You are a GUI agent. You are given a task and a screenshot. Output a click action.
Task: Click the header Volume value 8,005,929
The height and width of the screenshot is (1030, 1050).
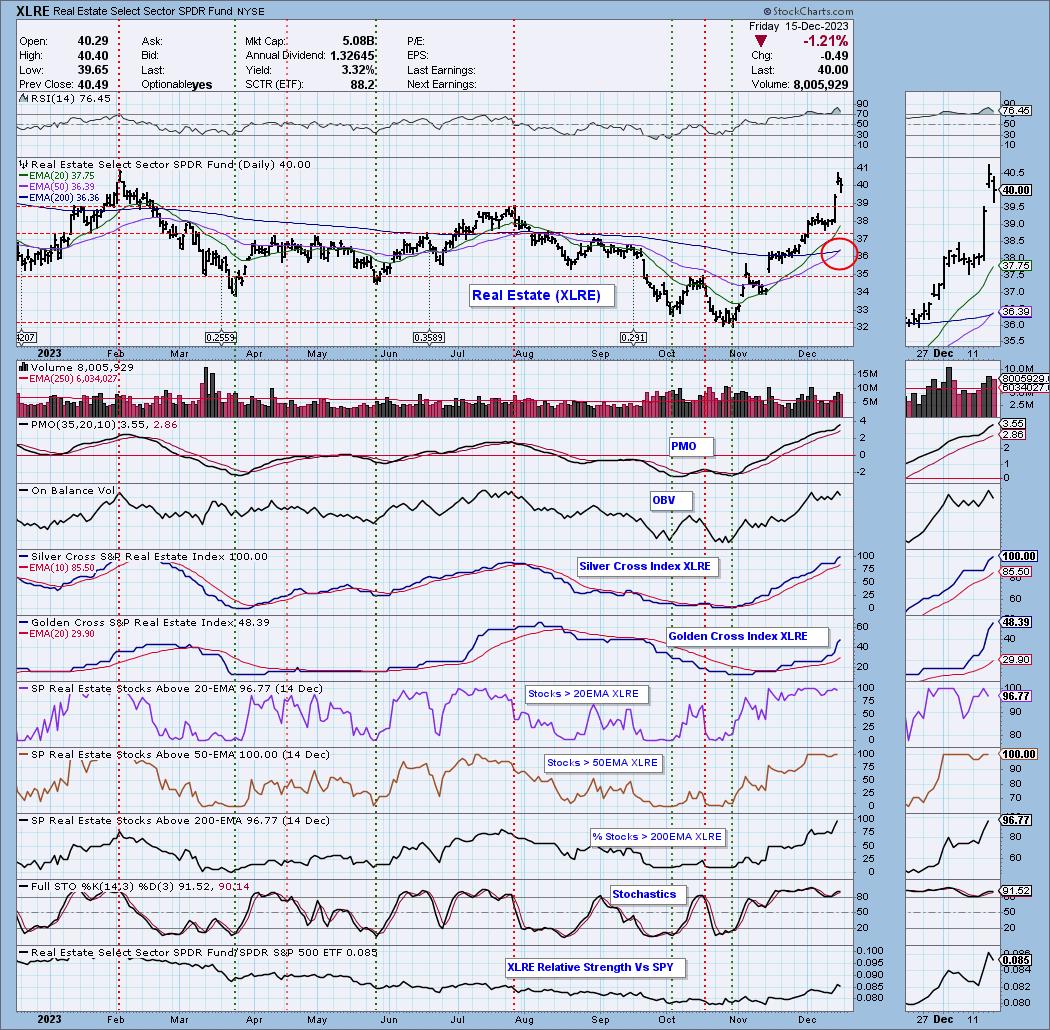(x=820, y=84)
